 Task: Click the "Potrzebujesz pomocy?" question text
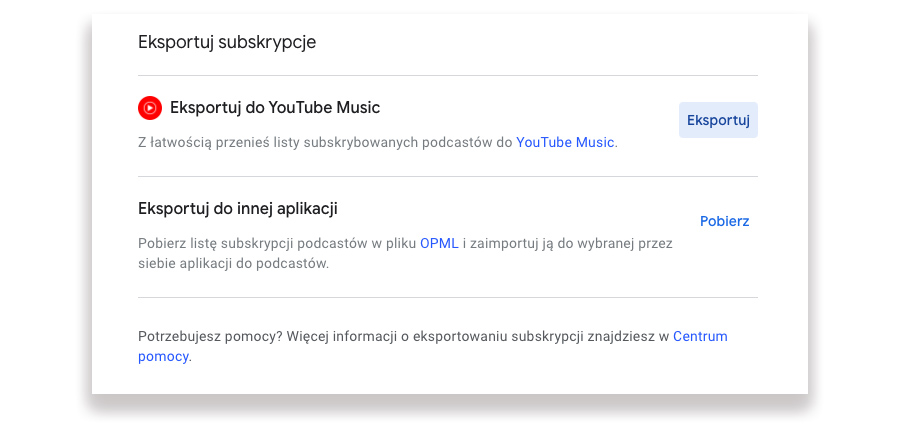click(x=210, y=336)
